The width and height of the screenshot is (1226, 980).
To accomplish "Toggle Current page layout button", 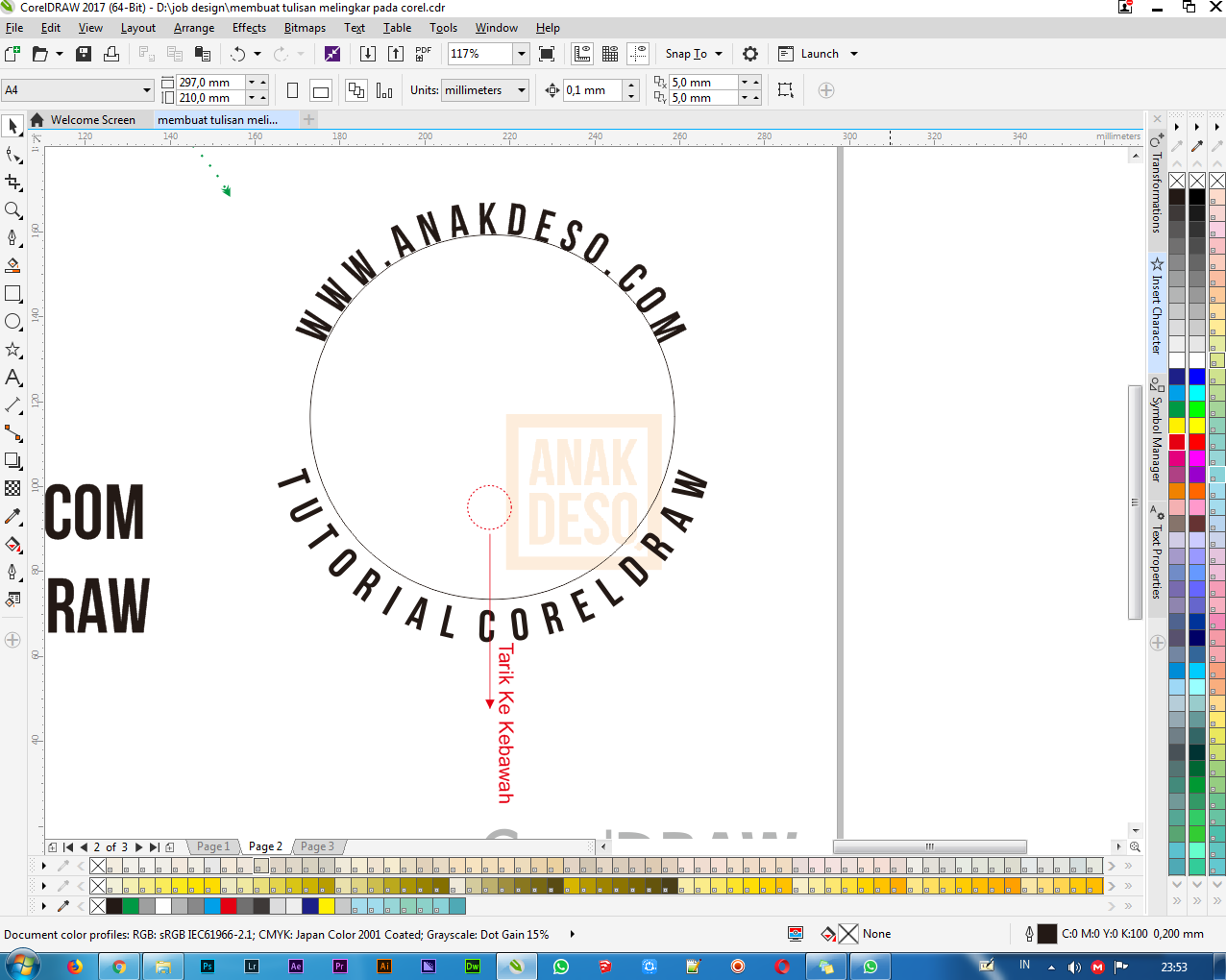I will [x=384, y=90].
